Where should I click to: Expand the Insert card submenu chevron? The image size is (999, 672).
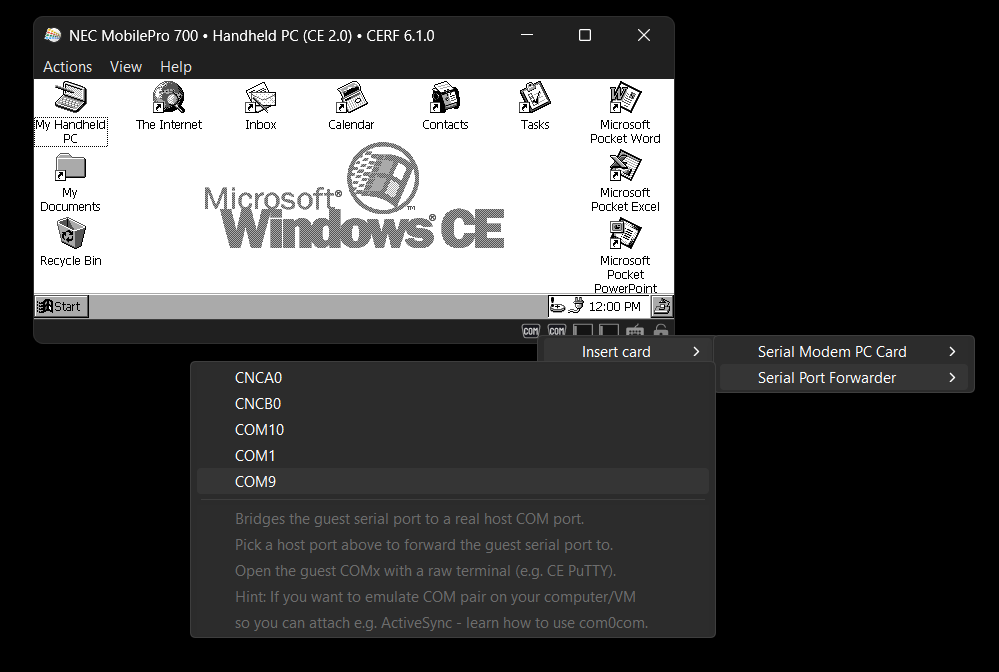click(696, 352)
